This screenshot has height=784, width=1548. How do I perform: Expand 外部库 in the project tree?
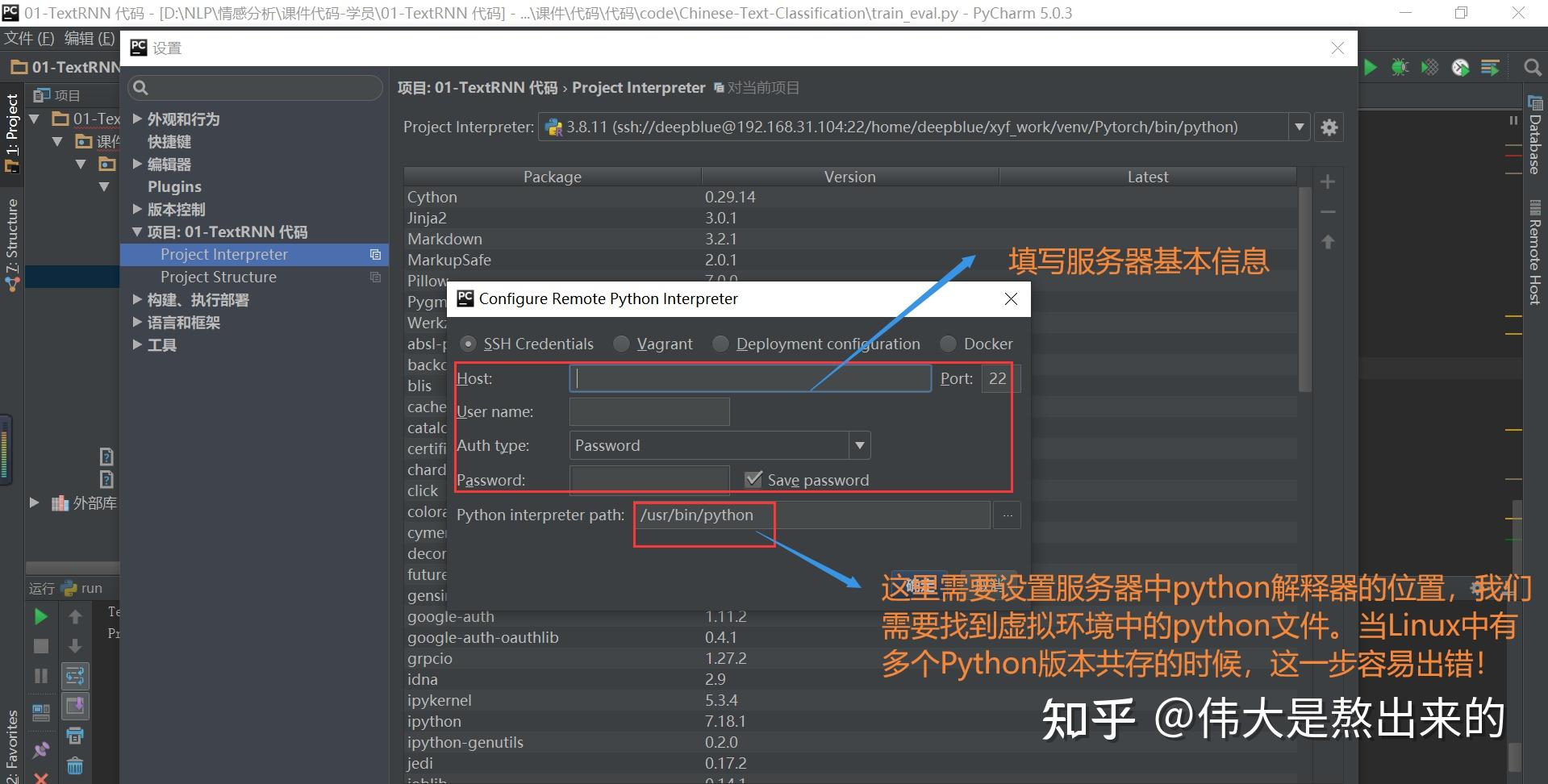[x=35, y=503]
